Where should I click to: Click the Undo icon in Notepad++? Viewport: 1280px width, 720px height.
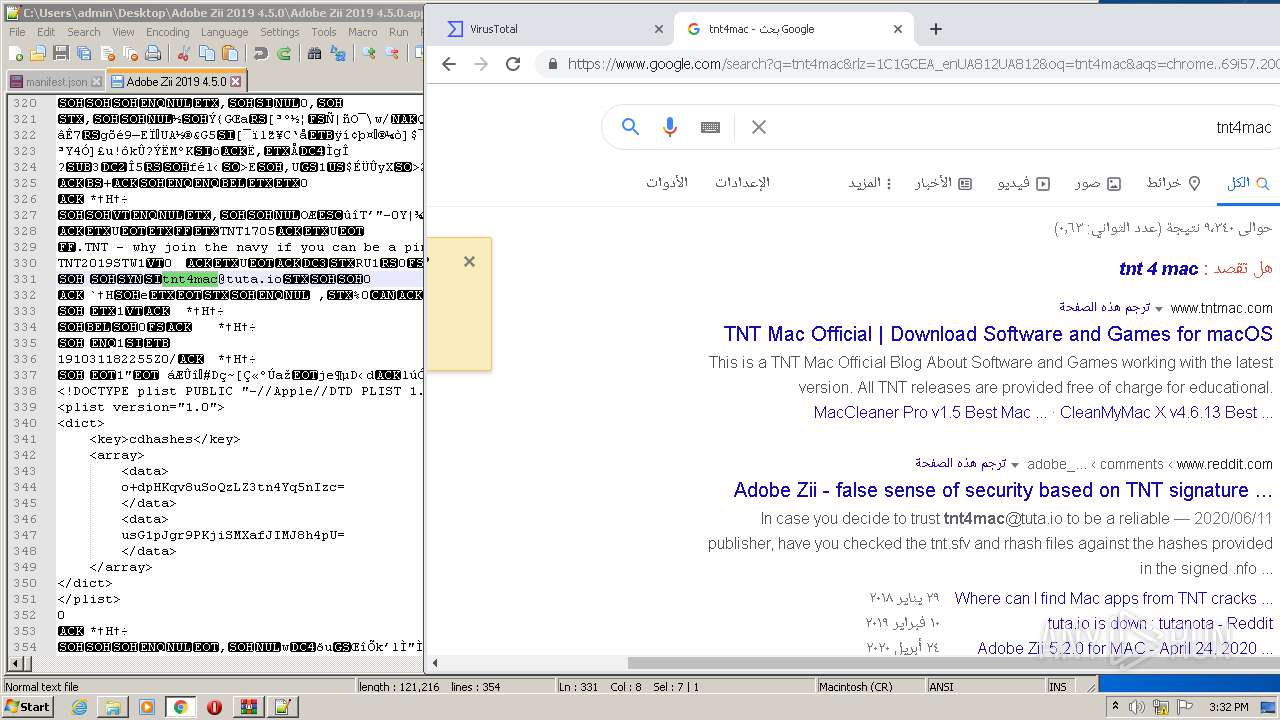[261, 53]
